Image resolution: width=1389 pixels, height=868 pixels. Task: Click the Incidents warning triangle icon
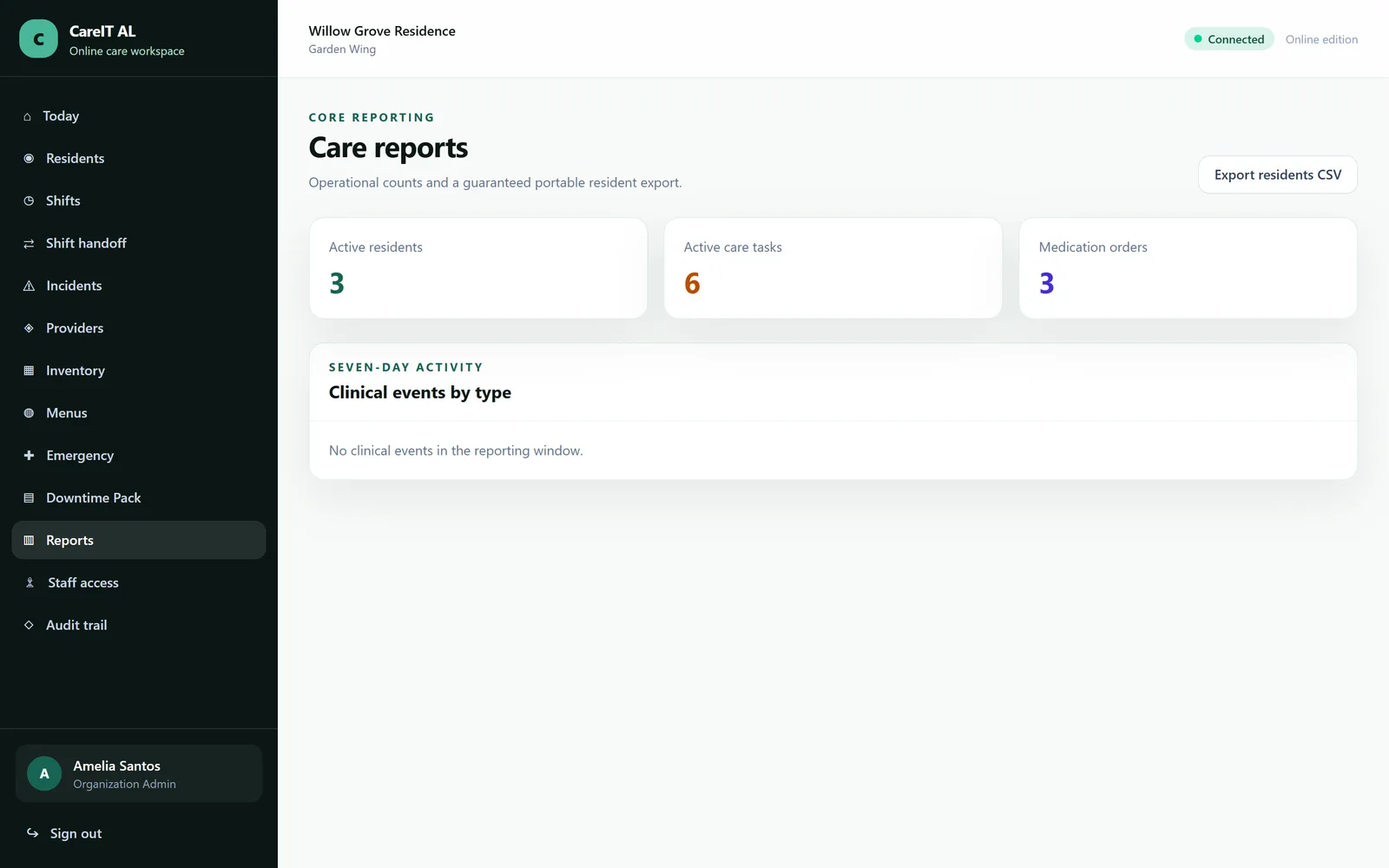(x=29, y=286)
